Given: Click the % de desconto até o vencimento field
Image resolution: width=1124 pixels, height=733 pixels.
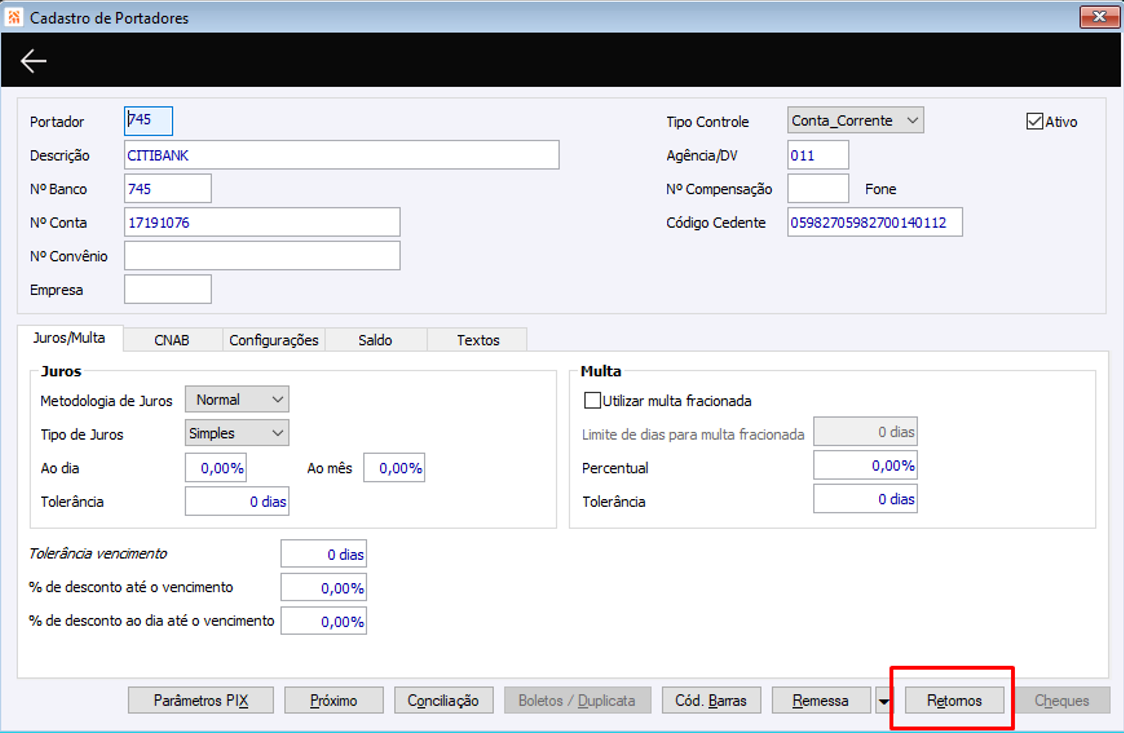Looking at the screenshot, I should pyautogui.click(x=324, y=588).
